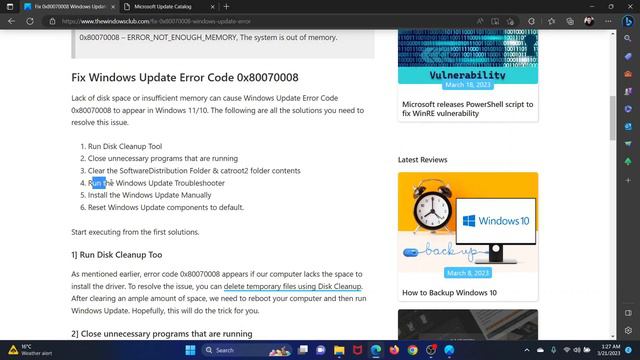Open the How to Backup Windows 10 review
This screenshot has width=640, height=360.
click(x=449, y=293)
